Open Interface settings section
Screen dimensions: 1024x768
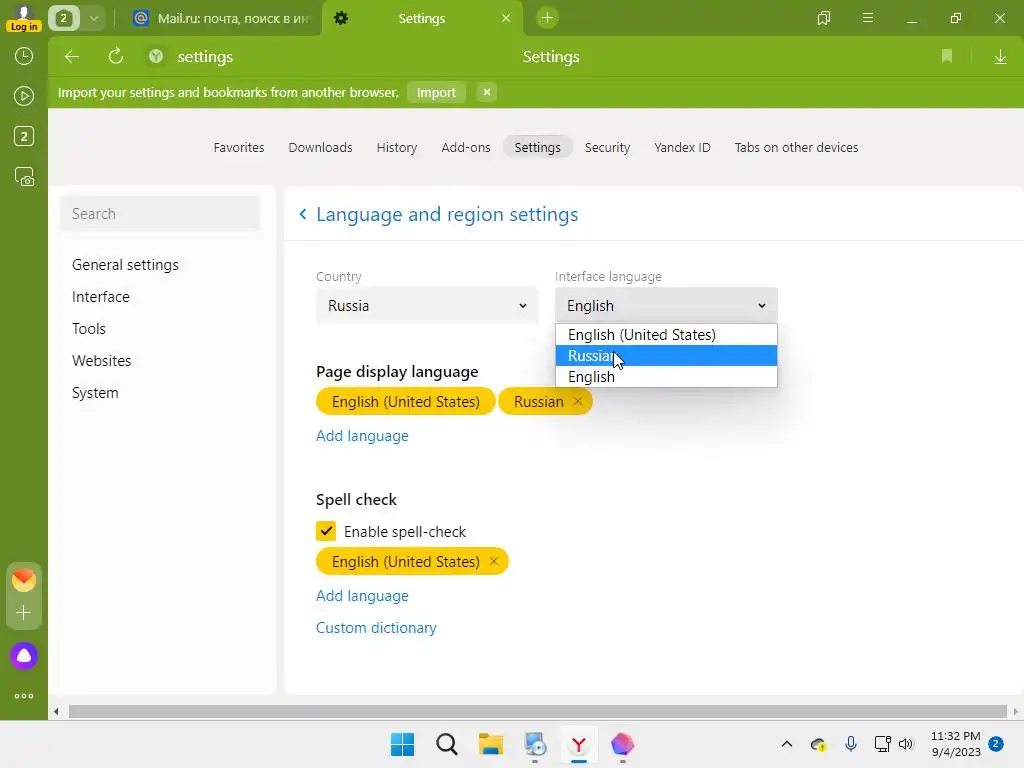click(101, 296)
